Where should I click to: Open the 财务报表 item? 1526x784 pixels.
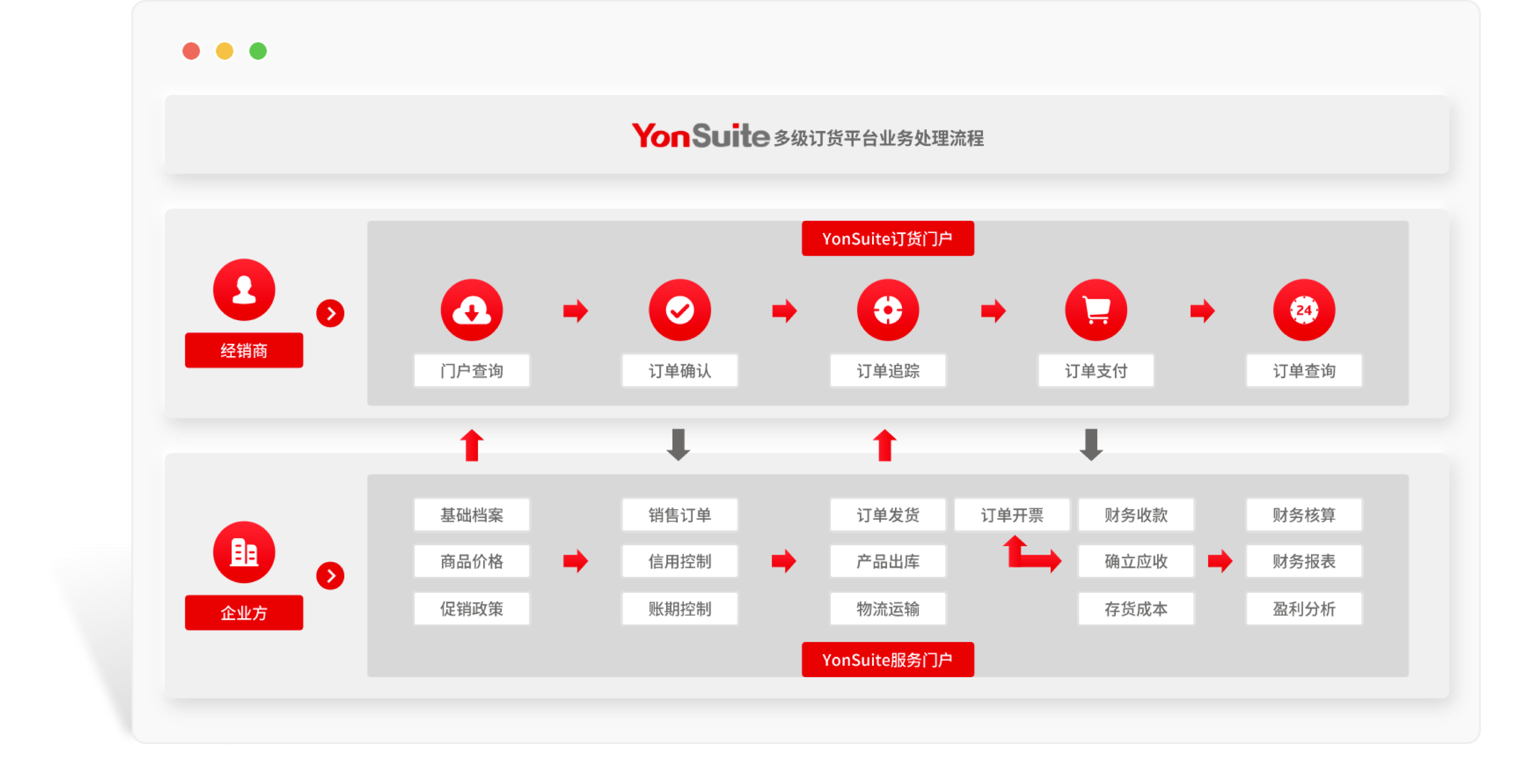point(1305,561)
